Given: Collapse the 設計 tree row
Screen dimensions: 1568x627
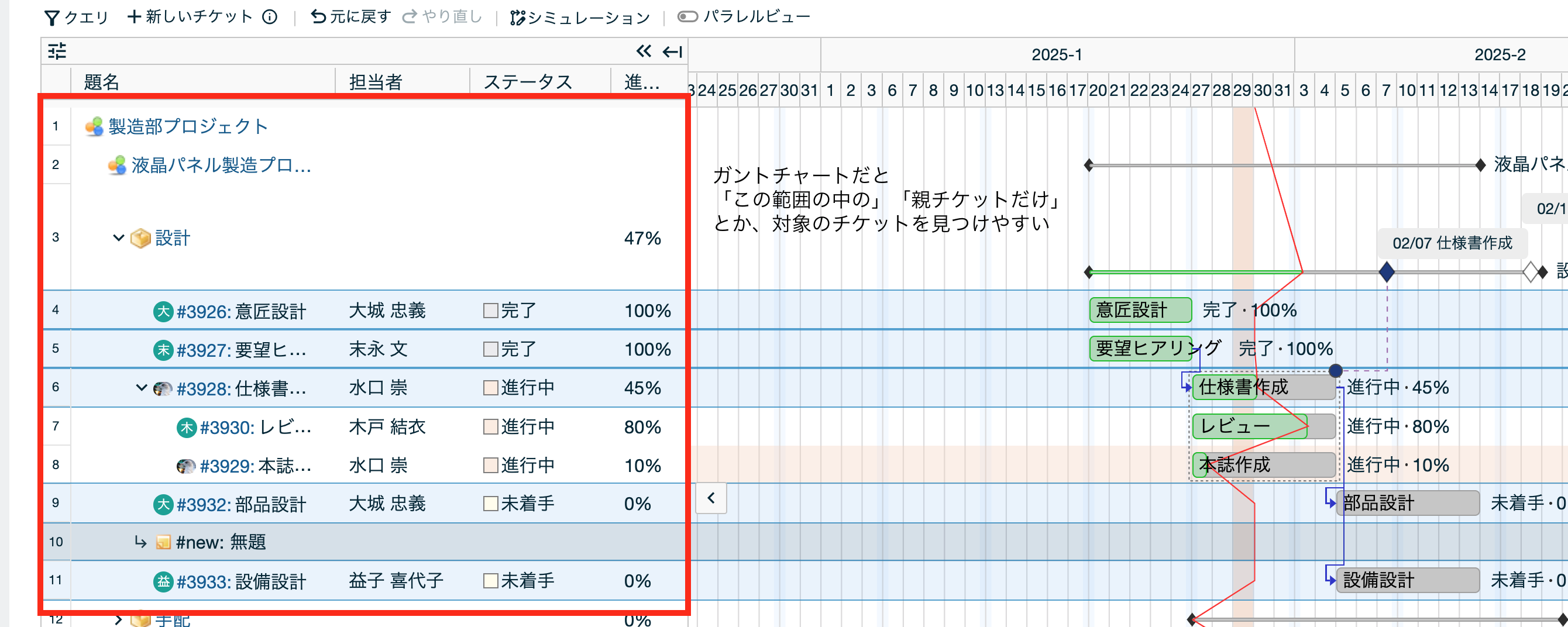Looking at the screenshot, I should [x=119, y=237].
